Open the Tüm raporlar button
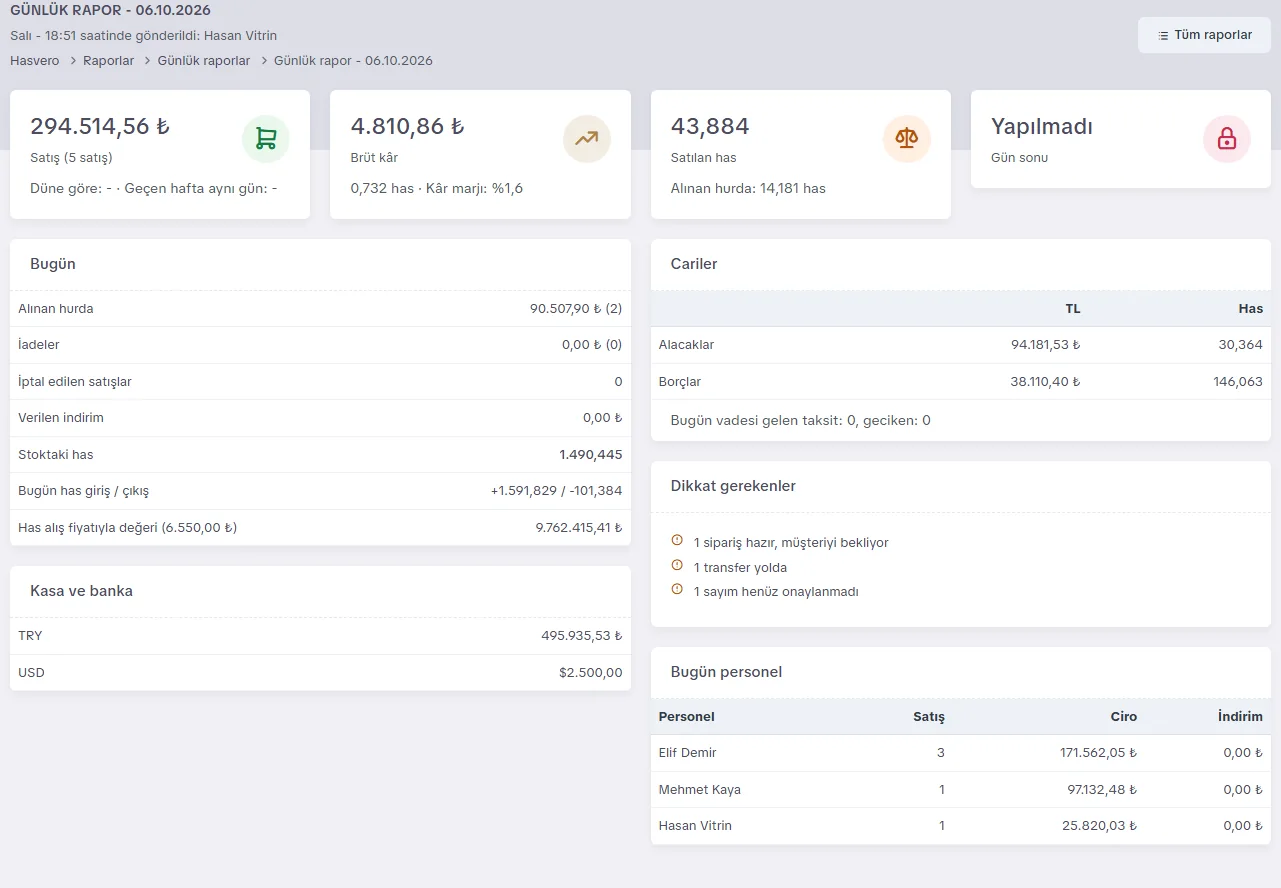Image resolution: width=1281 pixels, height=888 pixels. pos(1204,35)
